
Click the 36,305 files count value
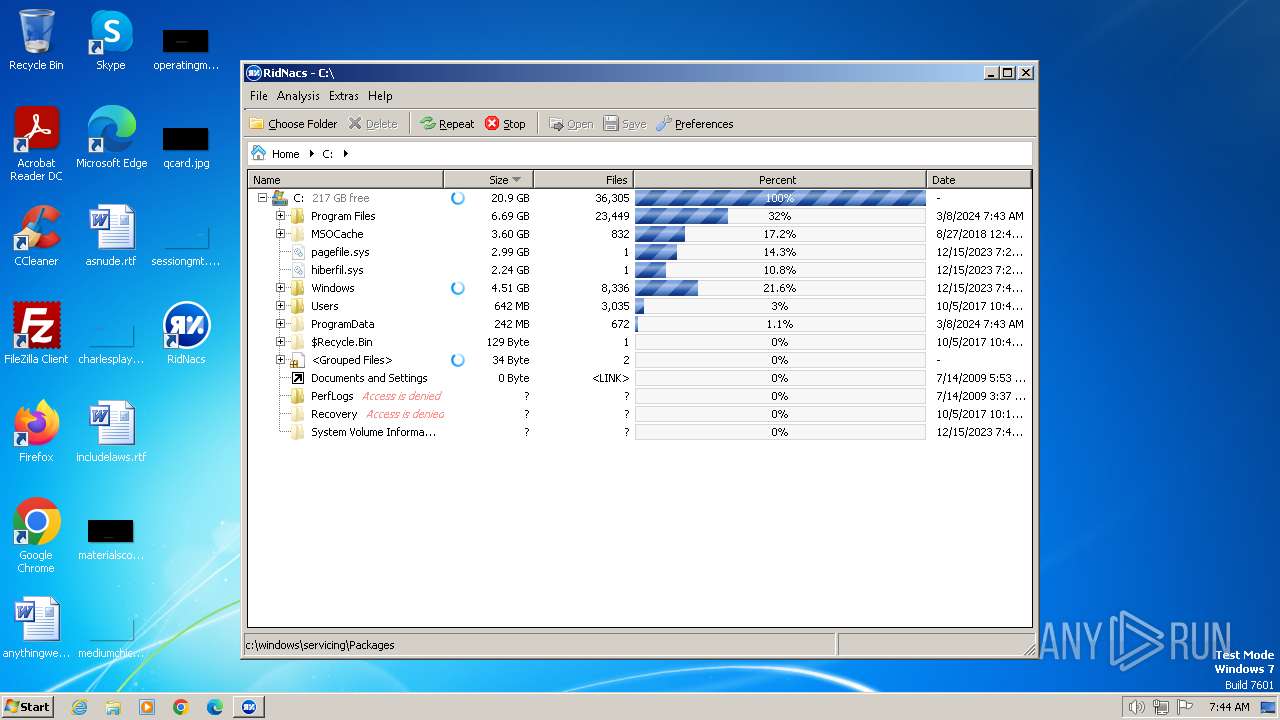click(x=612, y=198)
